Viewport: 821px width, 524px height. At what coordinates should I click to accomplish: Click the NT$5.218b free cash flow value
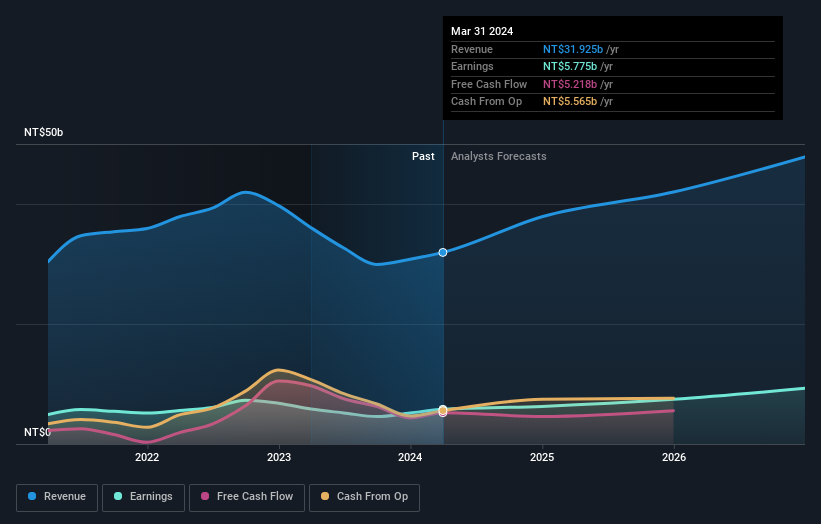pos(570,84)
